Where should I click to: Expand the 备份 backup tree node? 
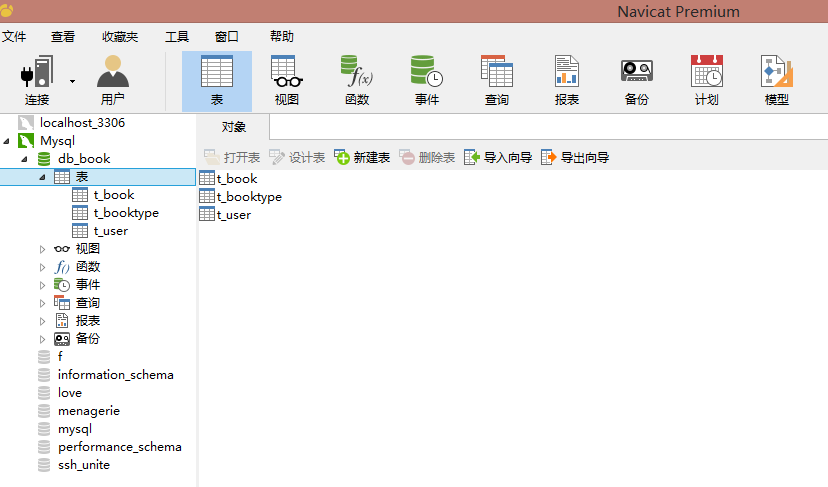tap(42, 339)
